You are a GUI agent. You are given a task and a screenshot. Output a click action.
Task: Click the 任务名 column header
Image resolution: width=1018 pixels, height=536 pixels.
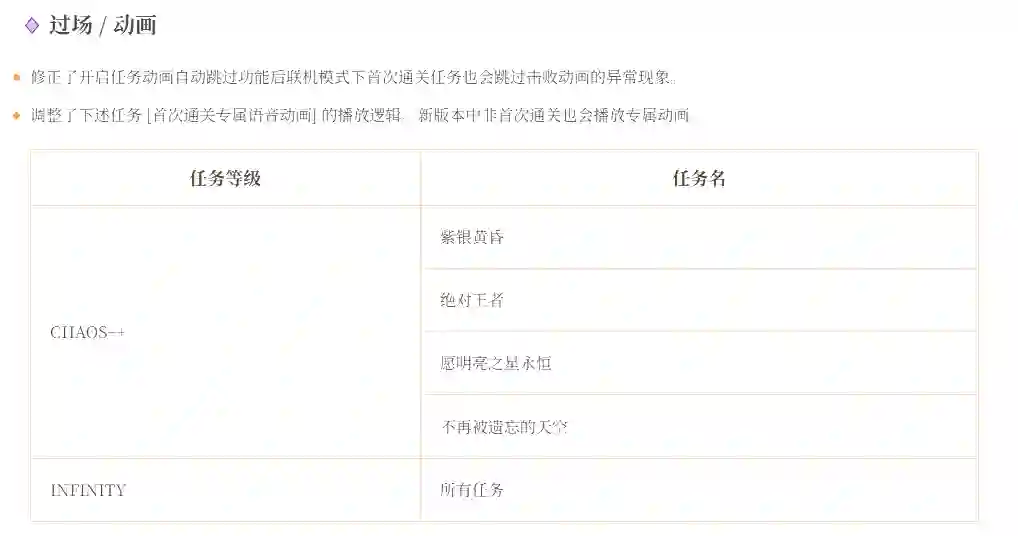click(699, 178)
